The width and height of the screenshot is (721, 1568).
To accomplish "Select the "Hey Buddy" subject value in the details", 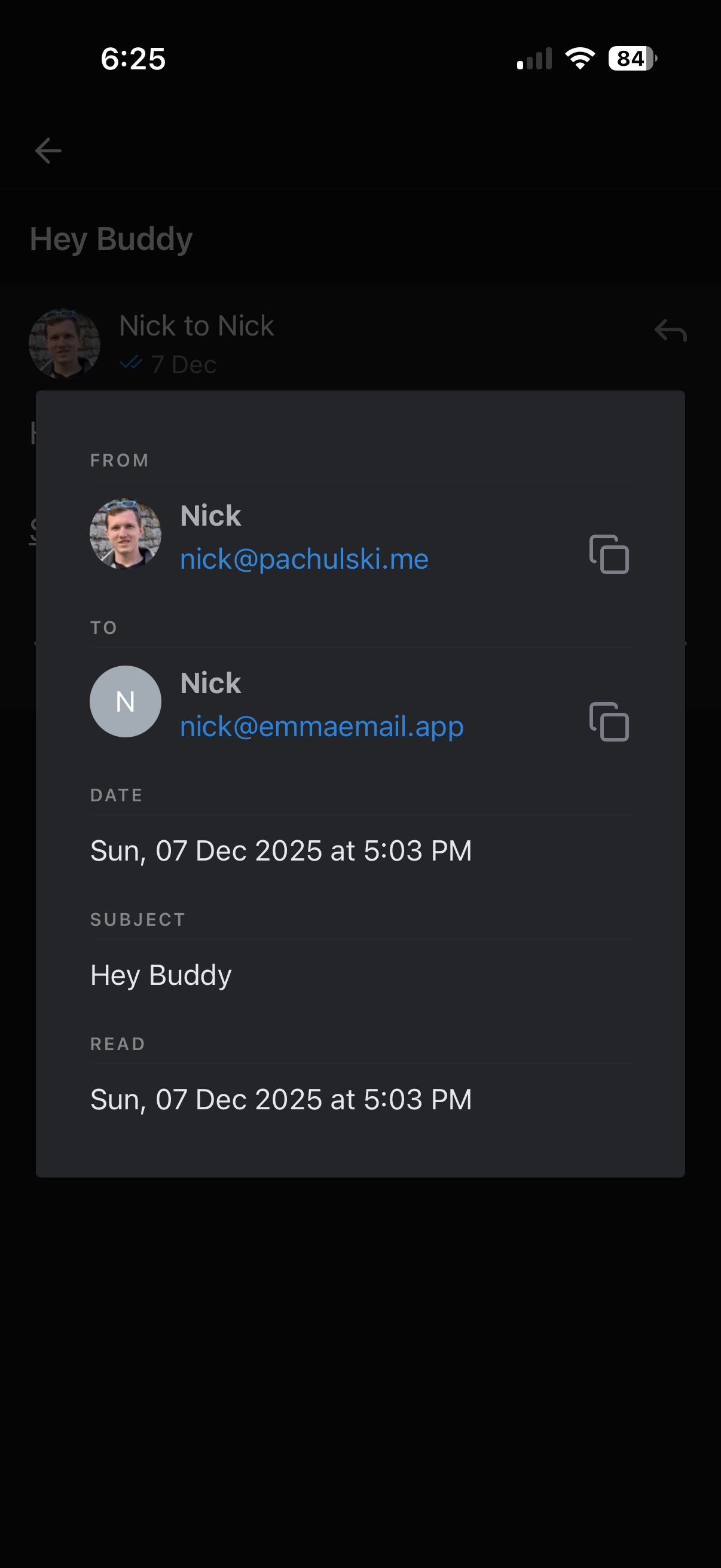I will [x=161, y=975].
